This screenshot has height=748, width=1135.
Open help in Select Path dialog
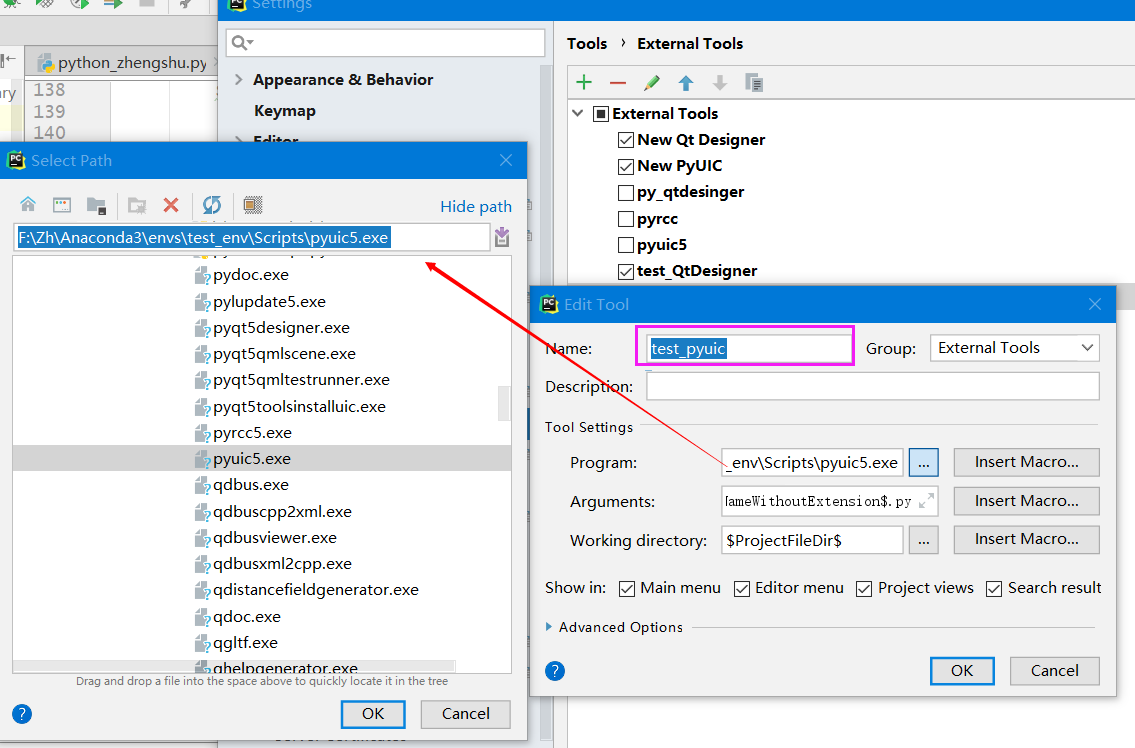(x=22, y=714)
